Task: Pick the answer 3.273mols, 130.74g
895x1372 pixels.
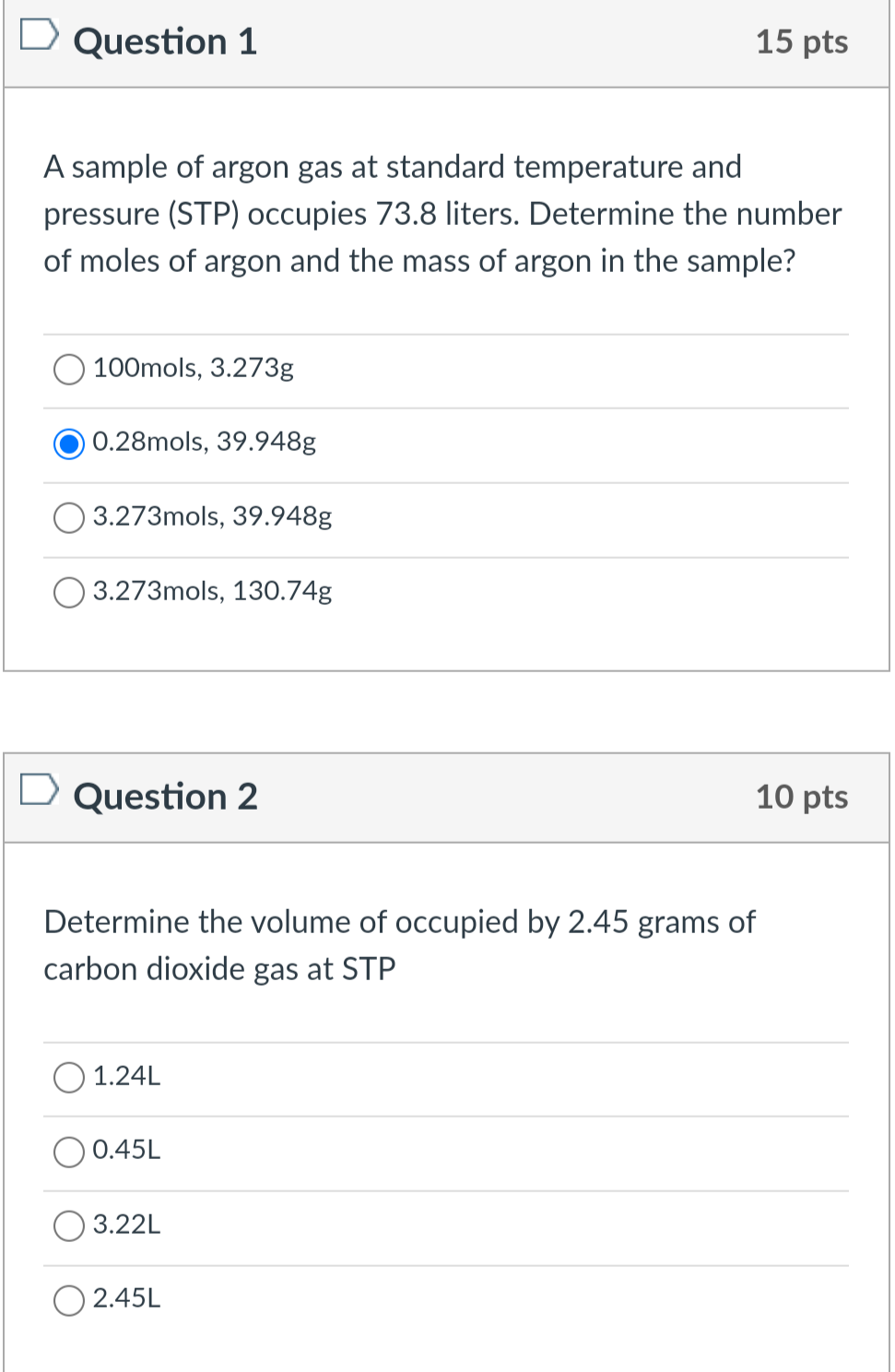Action: (67, 593)
